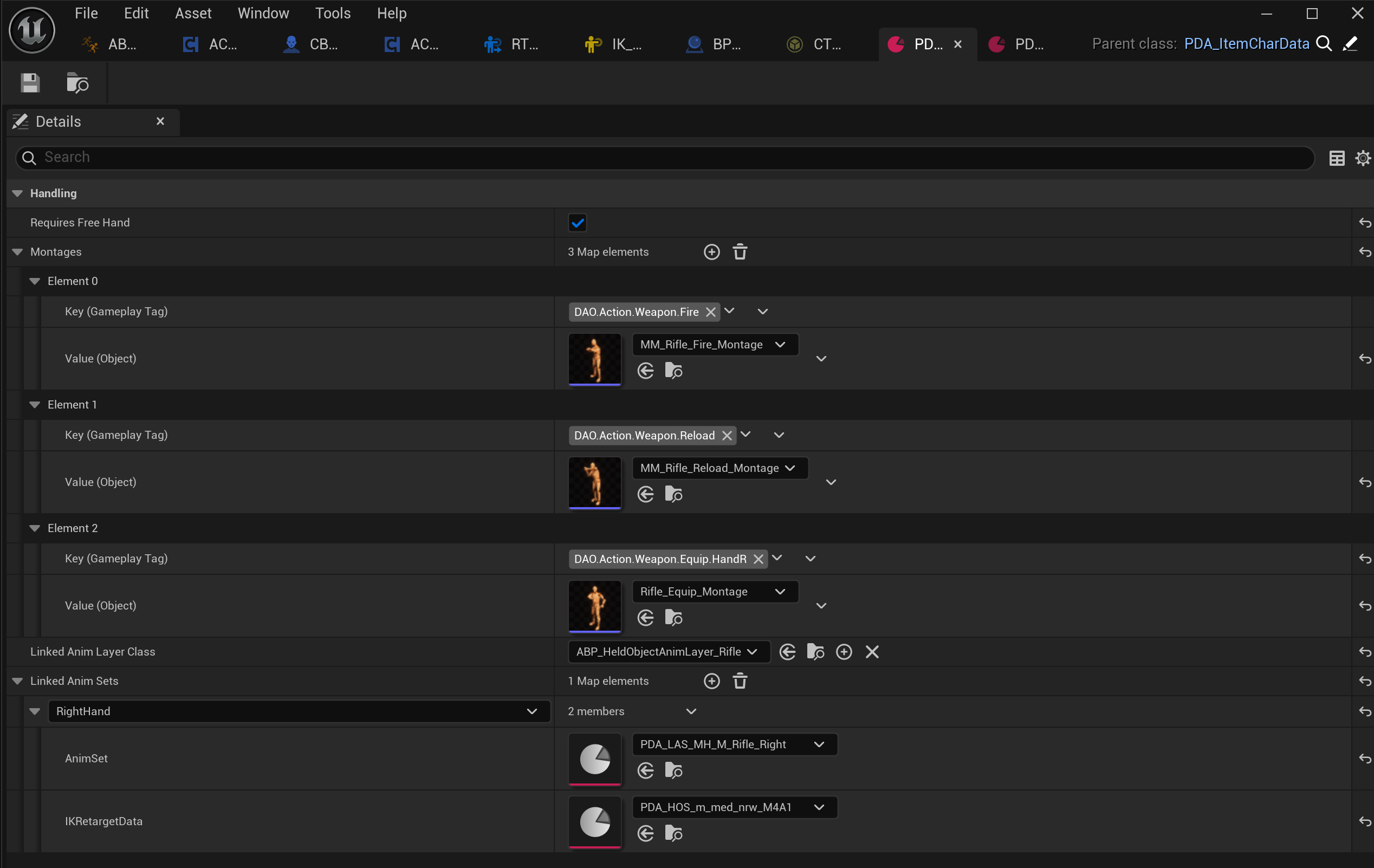The width and height of the screenshot is (1374, 868).
Task: Click the Details search field
Action: pos(662,158)
